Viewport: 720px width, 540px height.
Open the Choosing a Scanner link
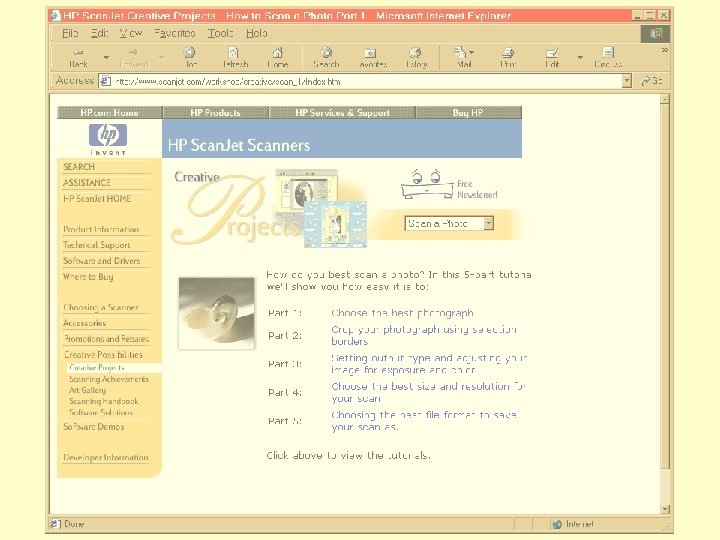101,307
